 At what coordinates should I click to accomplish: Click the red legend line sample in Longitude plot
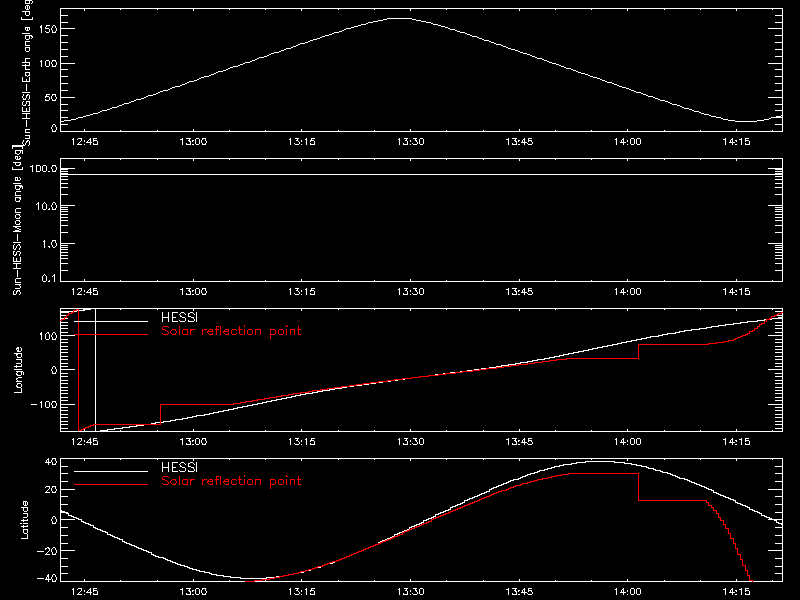click(x=111, y=335)
